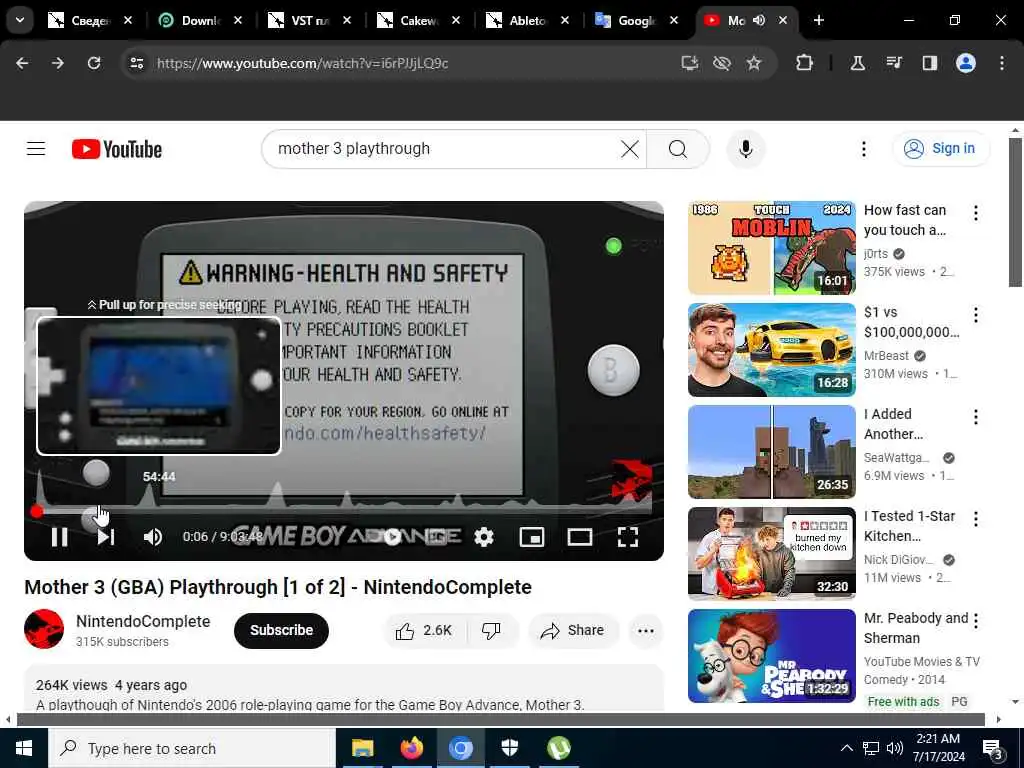Run search with magnifier button
Viewport: 1024px width, 768px height.
tap(678, 149)
